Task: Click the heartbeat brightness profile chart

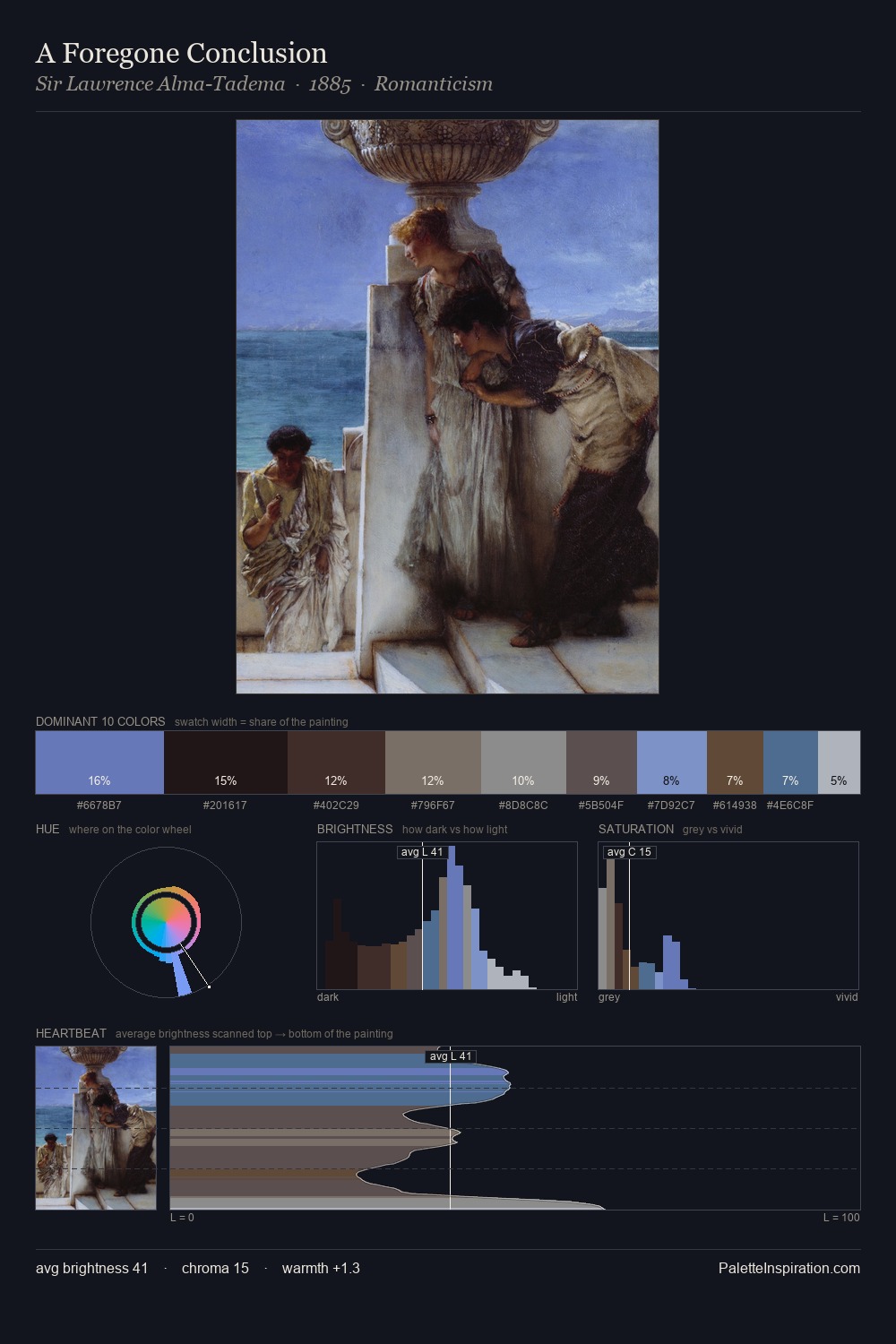Action: pos(515,1128)
